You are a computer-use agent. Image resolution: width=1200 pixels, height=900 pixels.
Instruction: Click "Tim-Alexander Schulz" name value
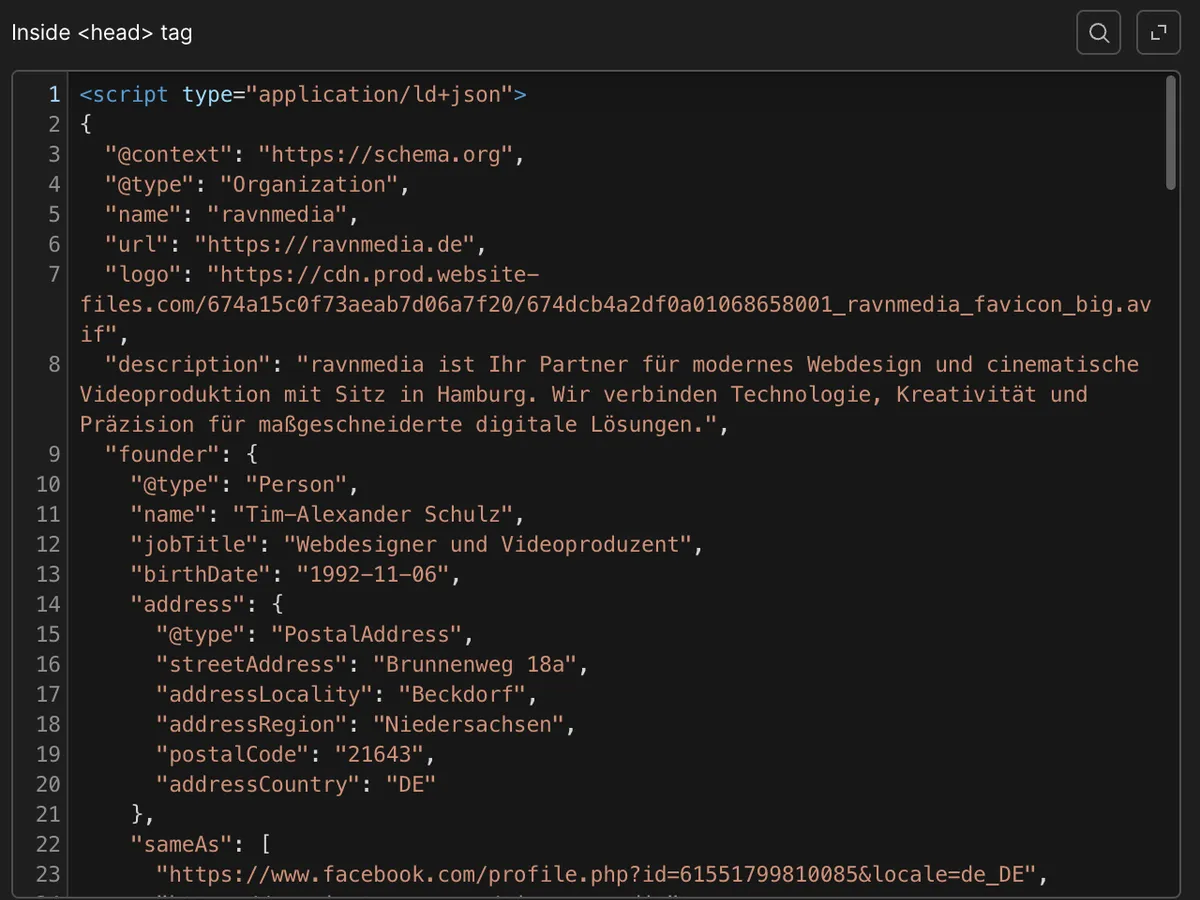click(373, 515)
